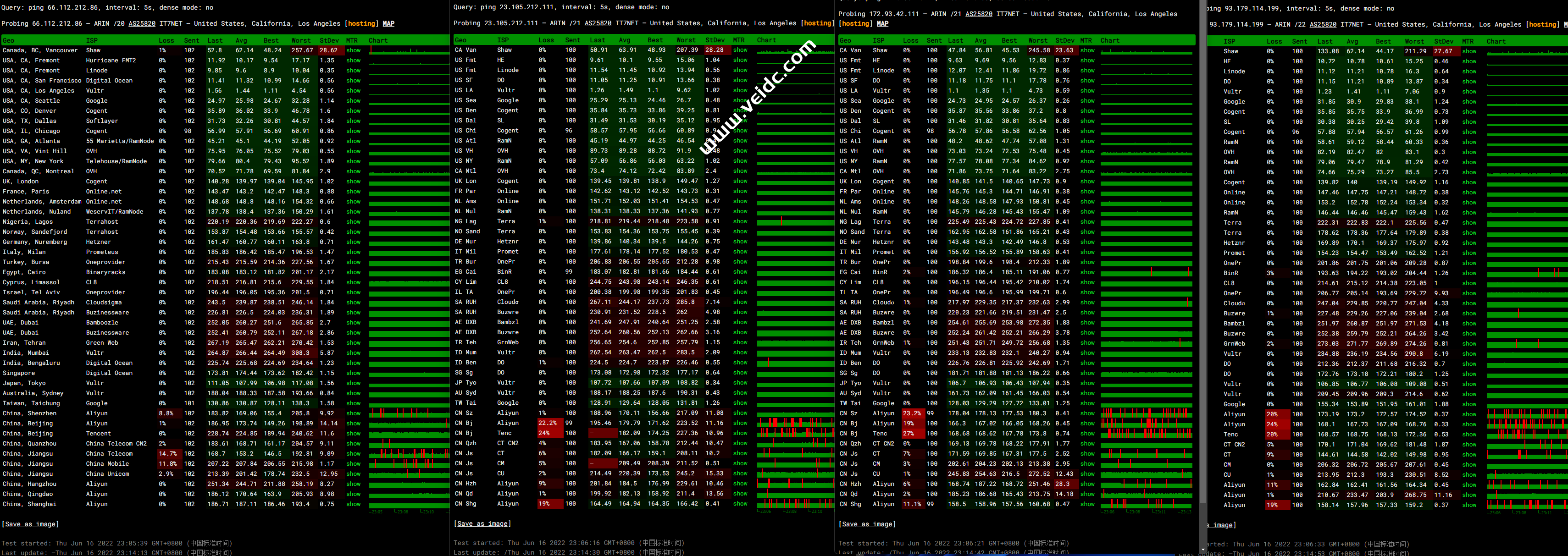Save 66.112.212.86 results as image
This screenshot has height=556, width=1568.
pyautogui.click(x=30, y=524)
